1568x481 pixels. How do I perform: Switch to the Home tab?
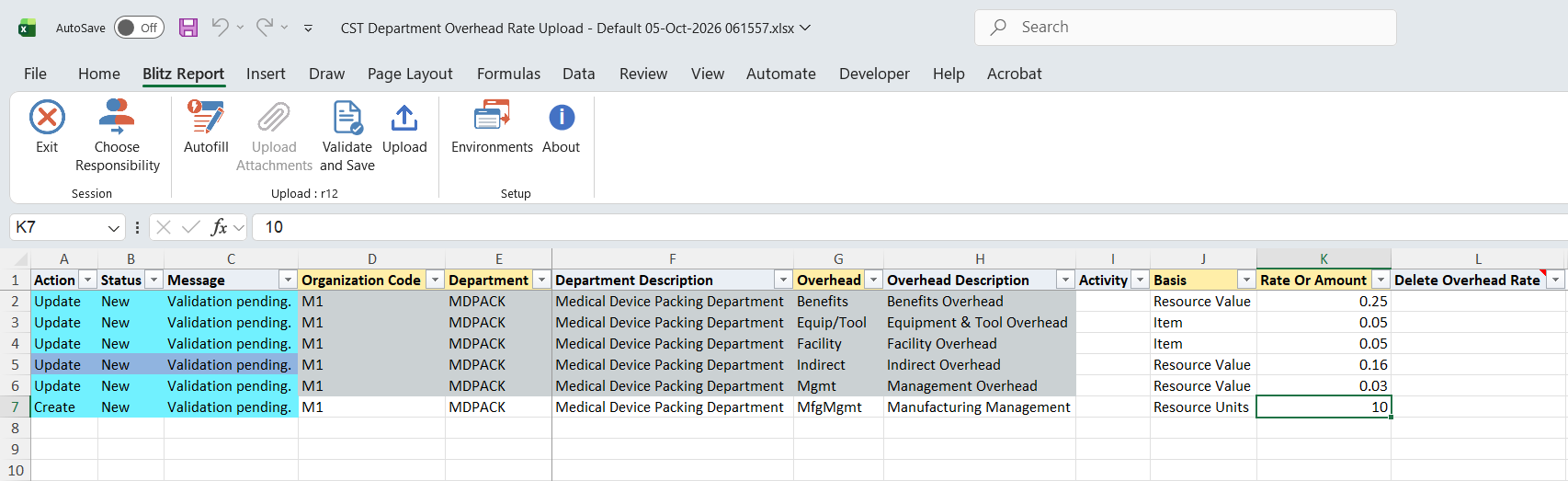[99, 74]
